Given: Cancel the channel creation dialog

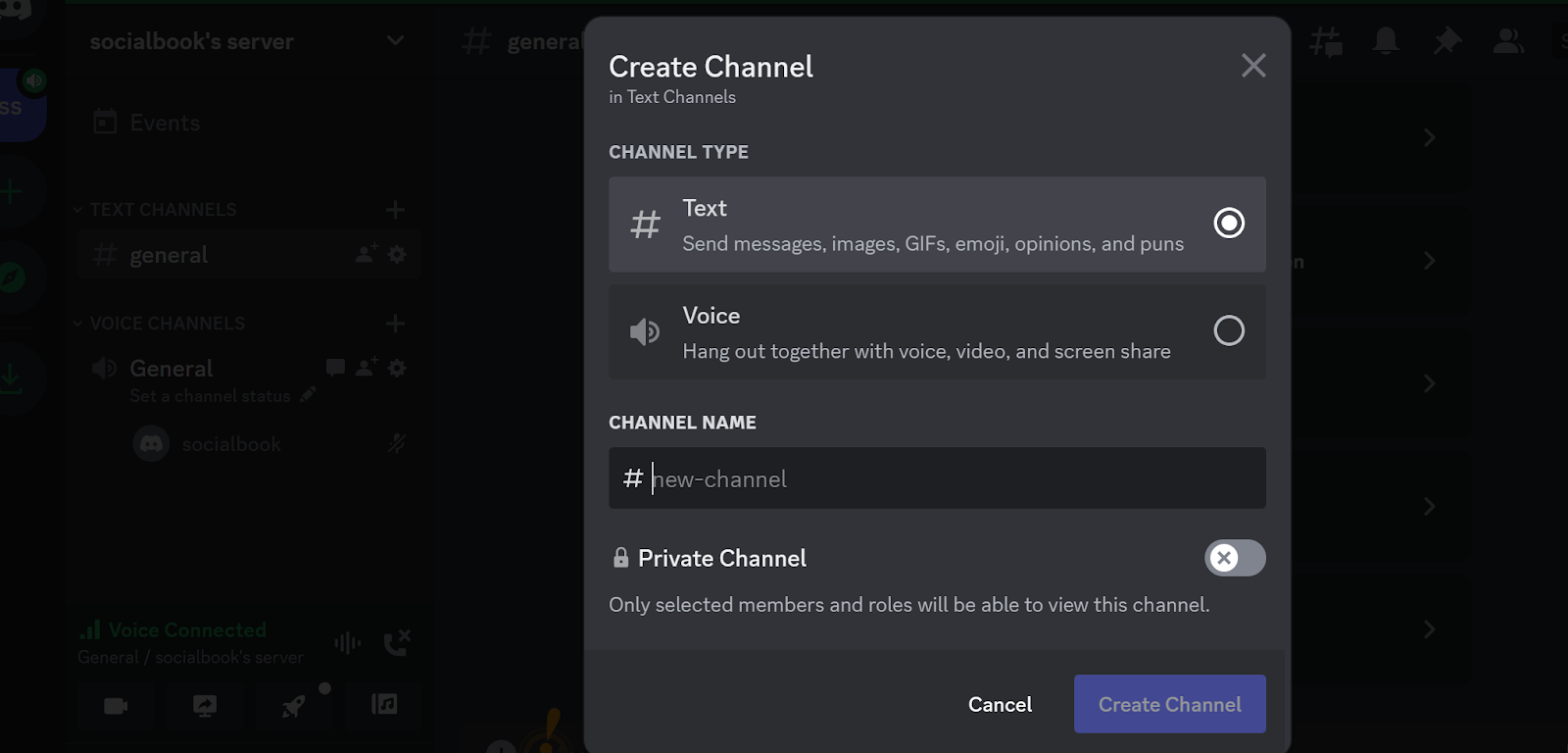Looking at the screenshot, I should [x=1000, y=704].
